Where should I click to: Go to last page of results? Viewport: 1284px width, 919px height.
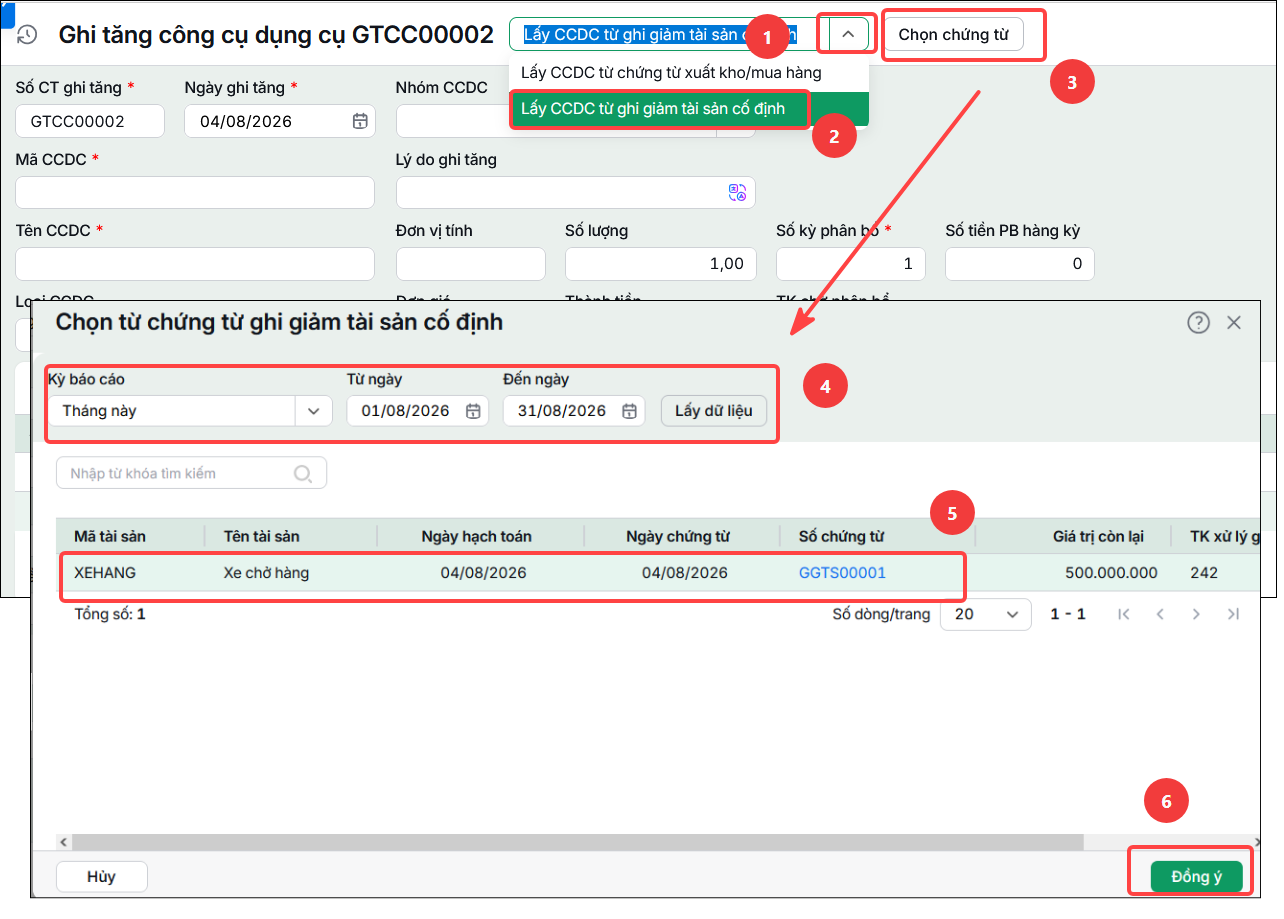click(1233, 614)
